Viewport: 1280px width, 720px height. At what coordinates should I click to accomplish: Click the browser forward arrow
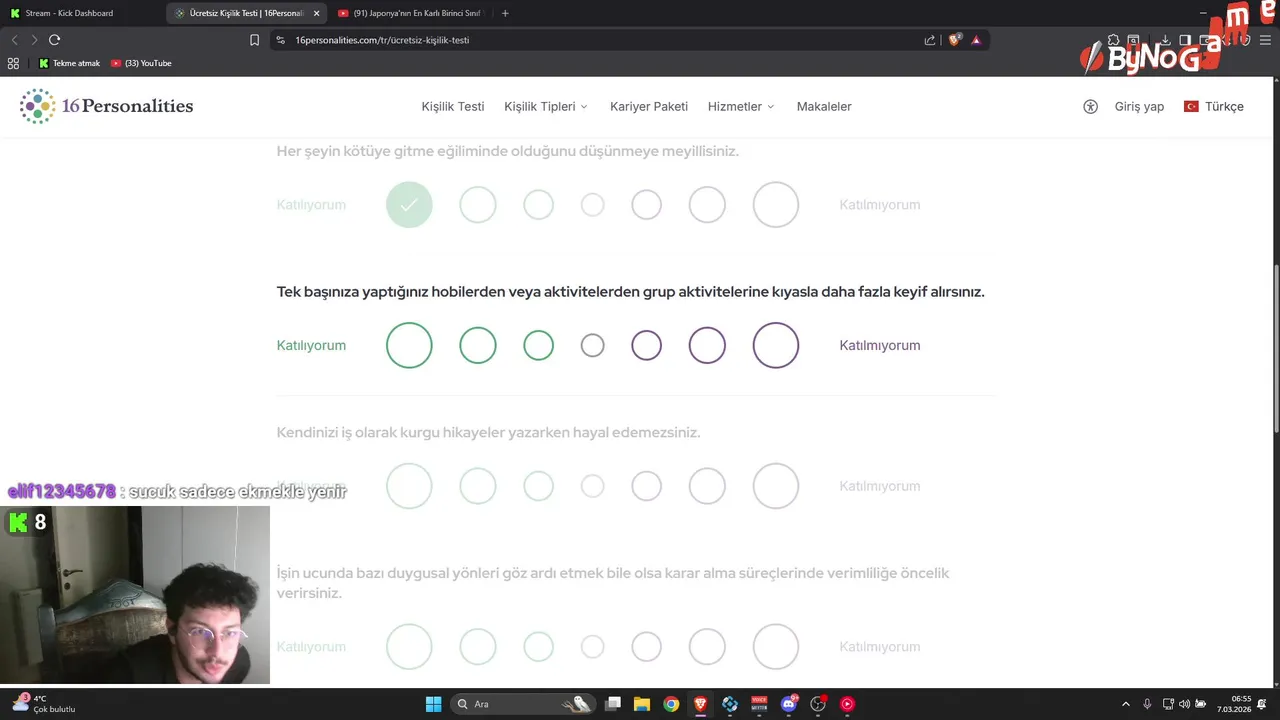pyautogui.click(x=33, y=40)
